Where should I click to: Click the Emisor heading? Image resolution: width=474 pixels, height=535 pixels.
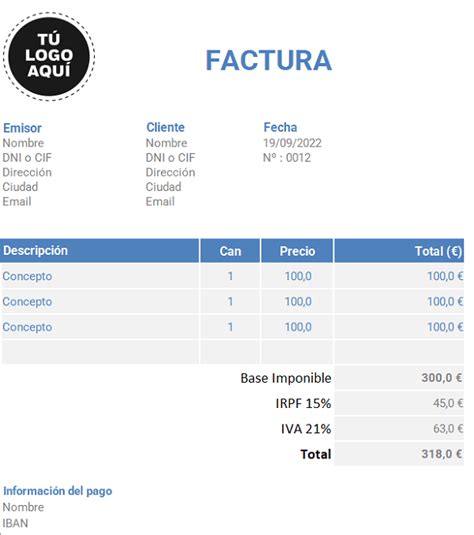[22, 128]
